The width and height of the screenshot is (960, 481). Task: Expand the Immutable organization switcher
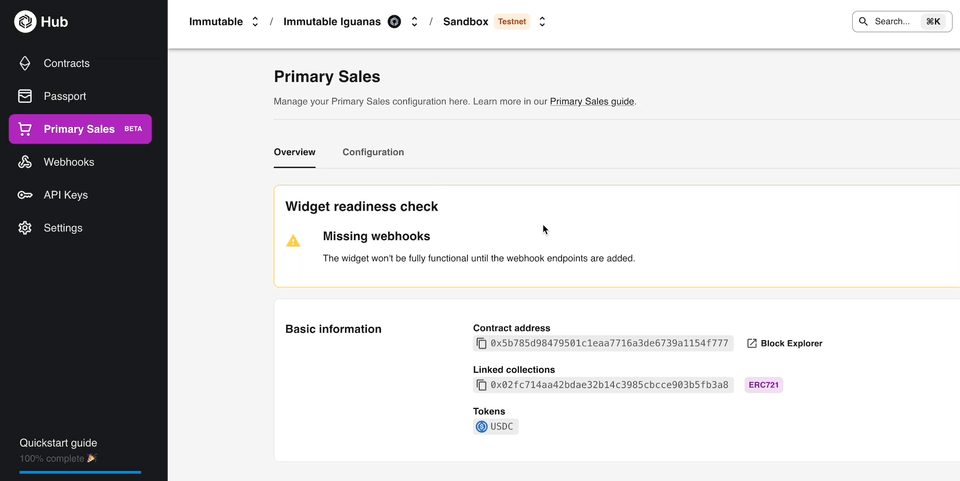click(x=255, y=22)
